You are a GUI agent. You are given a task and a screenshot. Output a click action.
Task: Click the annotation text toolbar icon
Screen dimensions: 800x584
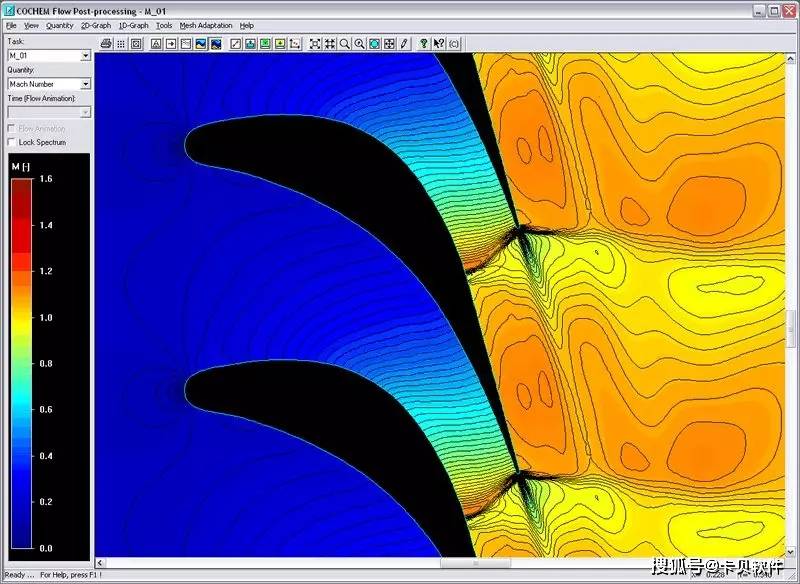(x=154, y=43)
